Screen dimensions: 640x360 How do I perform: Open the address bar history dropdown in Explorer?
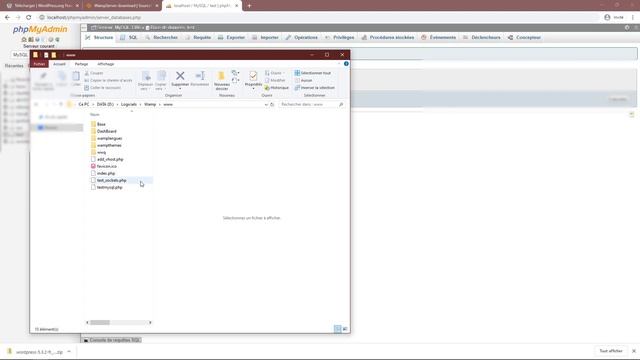click(266, 104)
